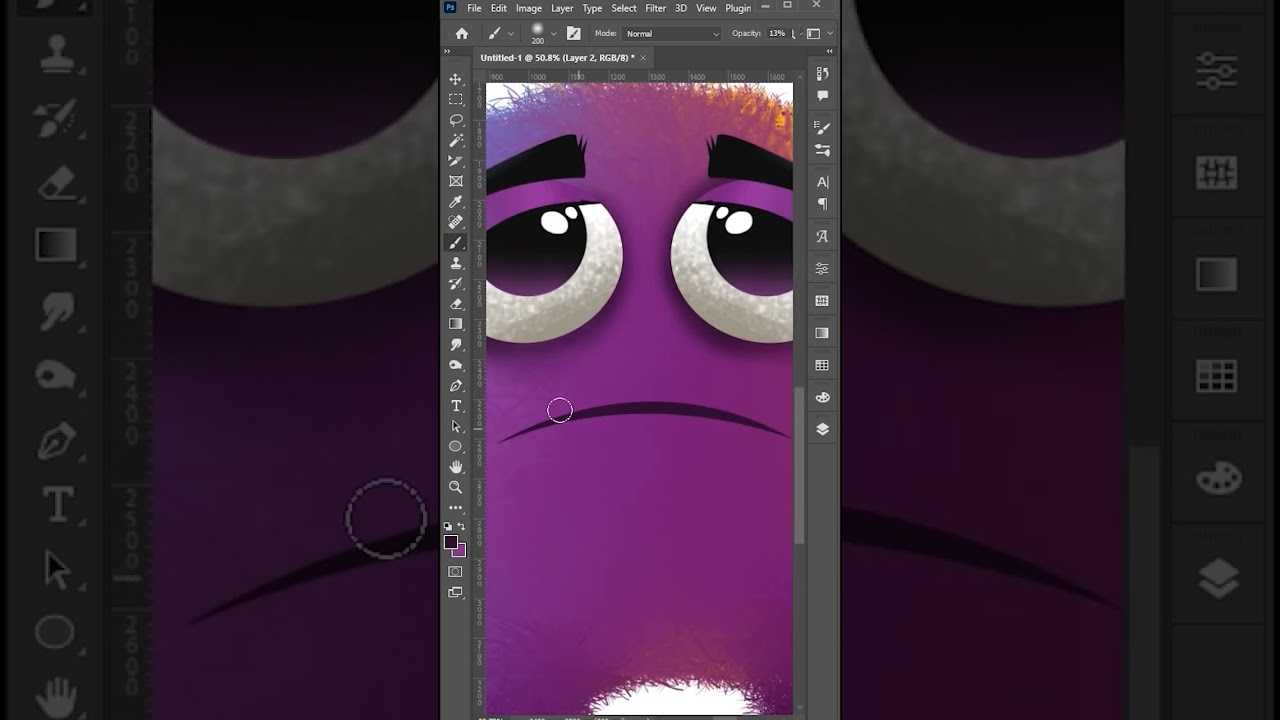Open the Patterns panel icon
The width and height of the screenshot is (1280, 720).
coord(822,301)
